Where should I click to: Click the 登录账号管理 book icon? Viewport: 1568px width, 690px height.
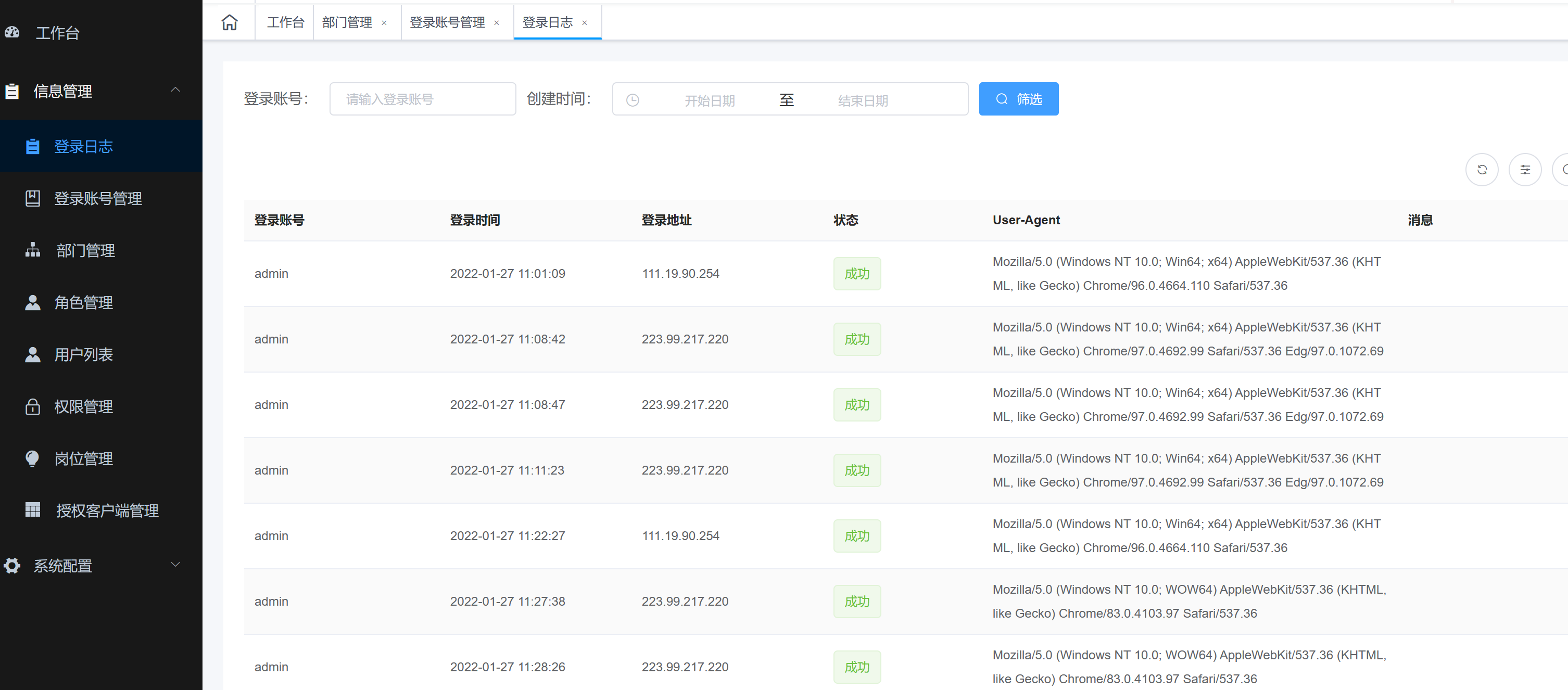pyautogui.click(x=33, y=198)
